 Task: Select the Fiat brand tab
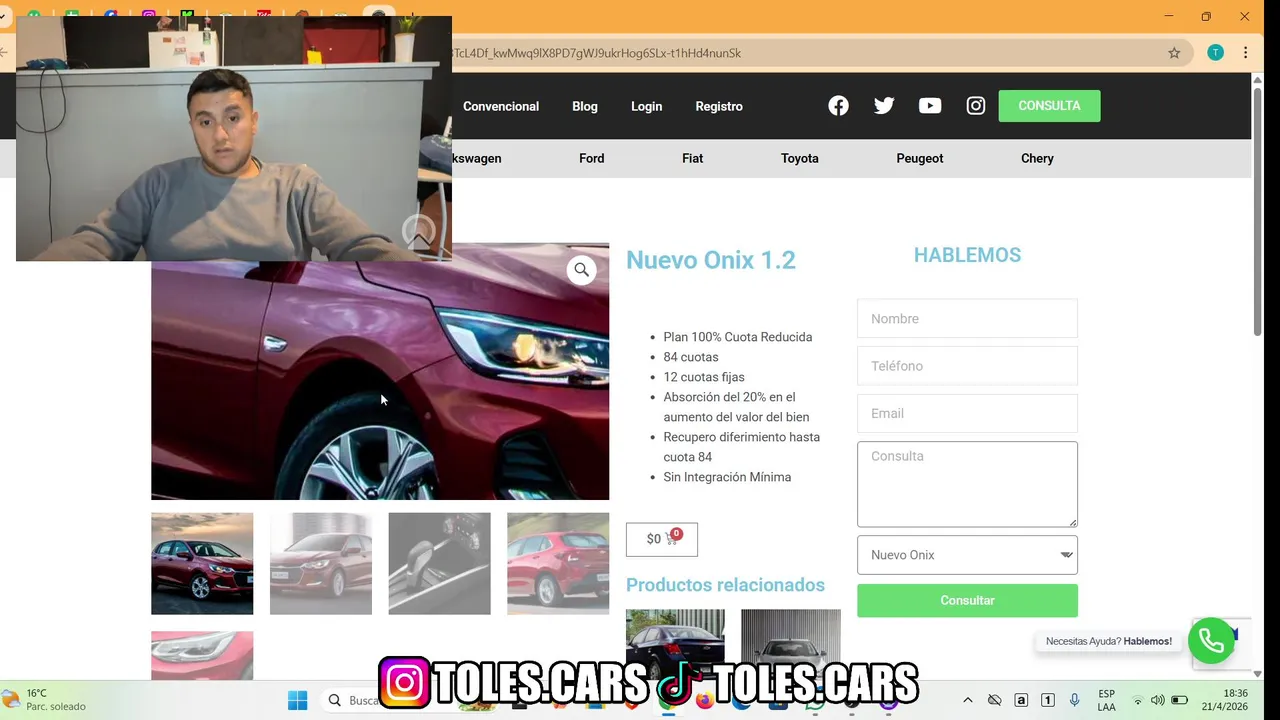pyautogui.click(x=693, y=158)
